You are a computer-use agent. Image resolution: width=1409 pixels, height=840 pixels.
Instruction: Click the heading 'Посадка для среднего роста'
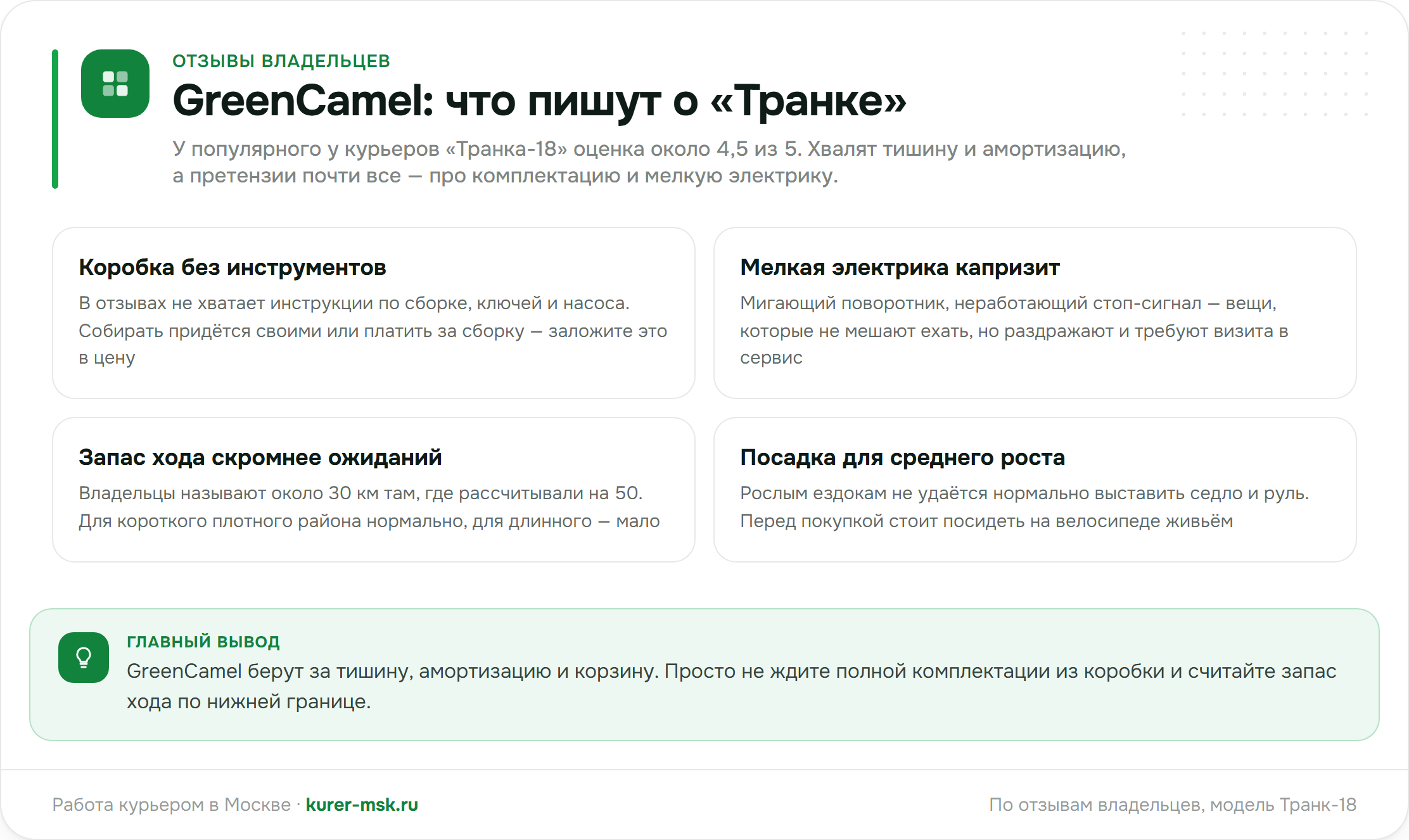902,457
